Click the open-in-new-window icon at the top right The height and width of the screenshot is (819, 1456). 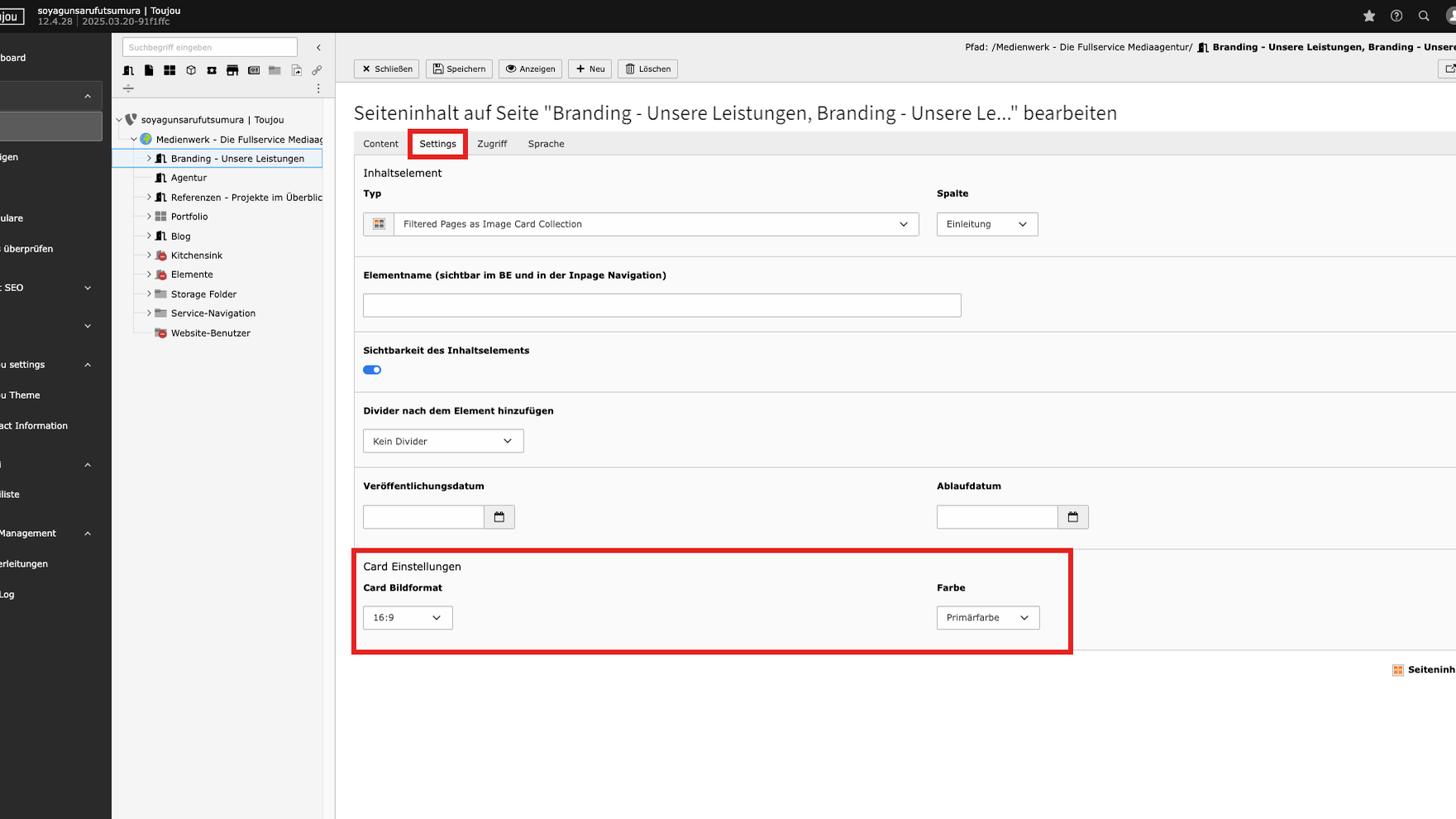coord(1449,69)
